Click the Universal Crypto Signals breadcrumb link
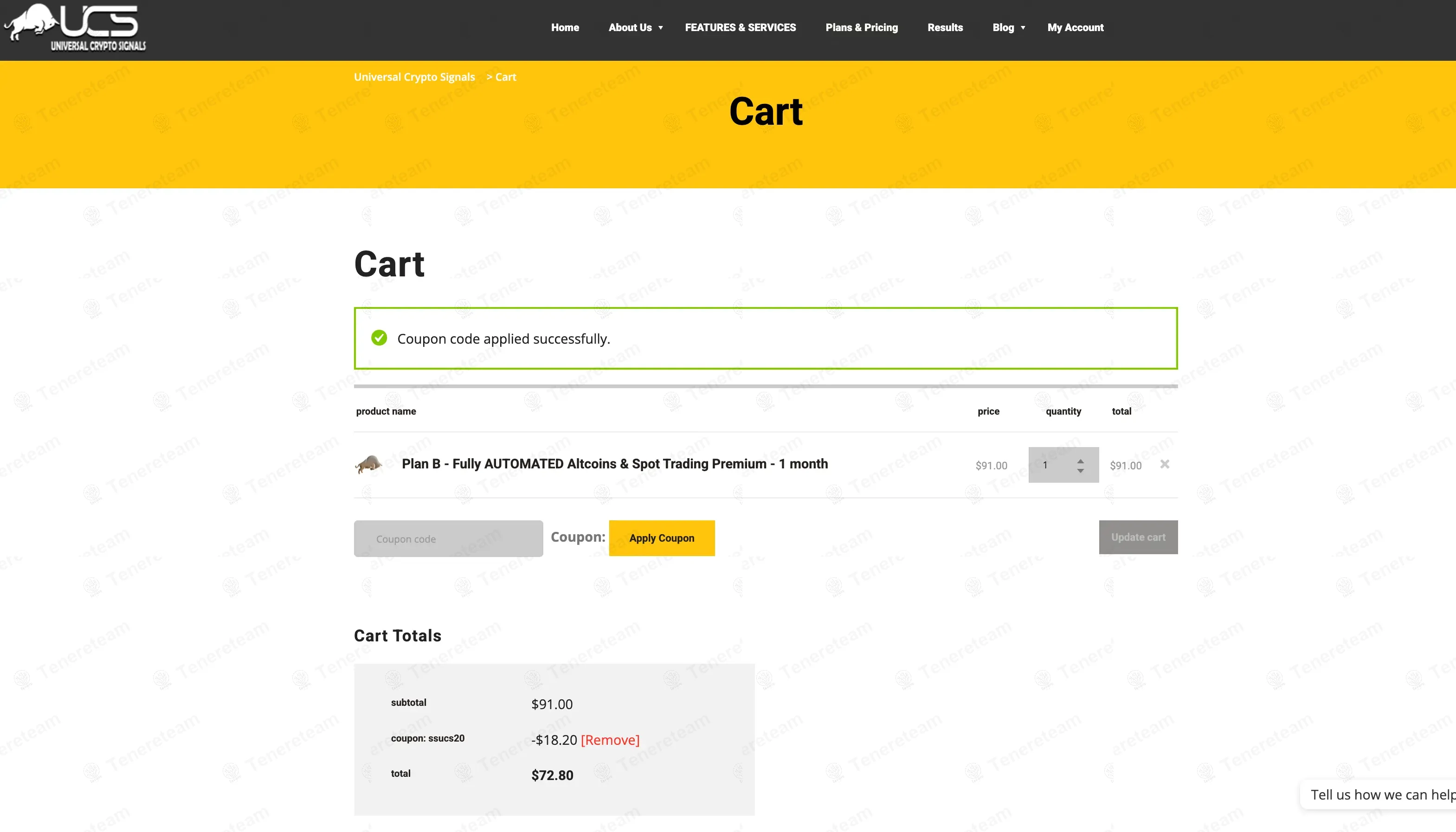 (x=414, y=77)
